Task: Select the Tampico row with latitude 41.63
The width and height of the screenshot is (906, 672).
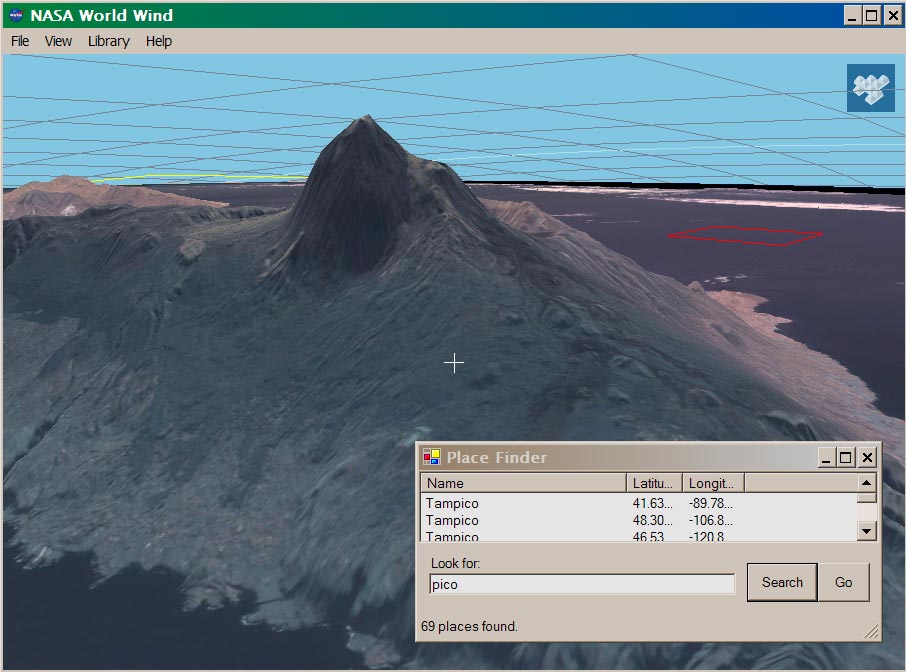Action: point(638,503)
